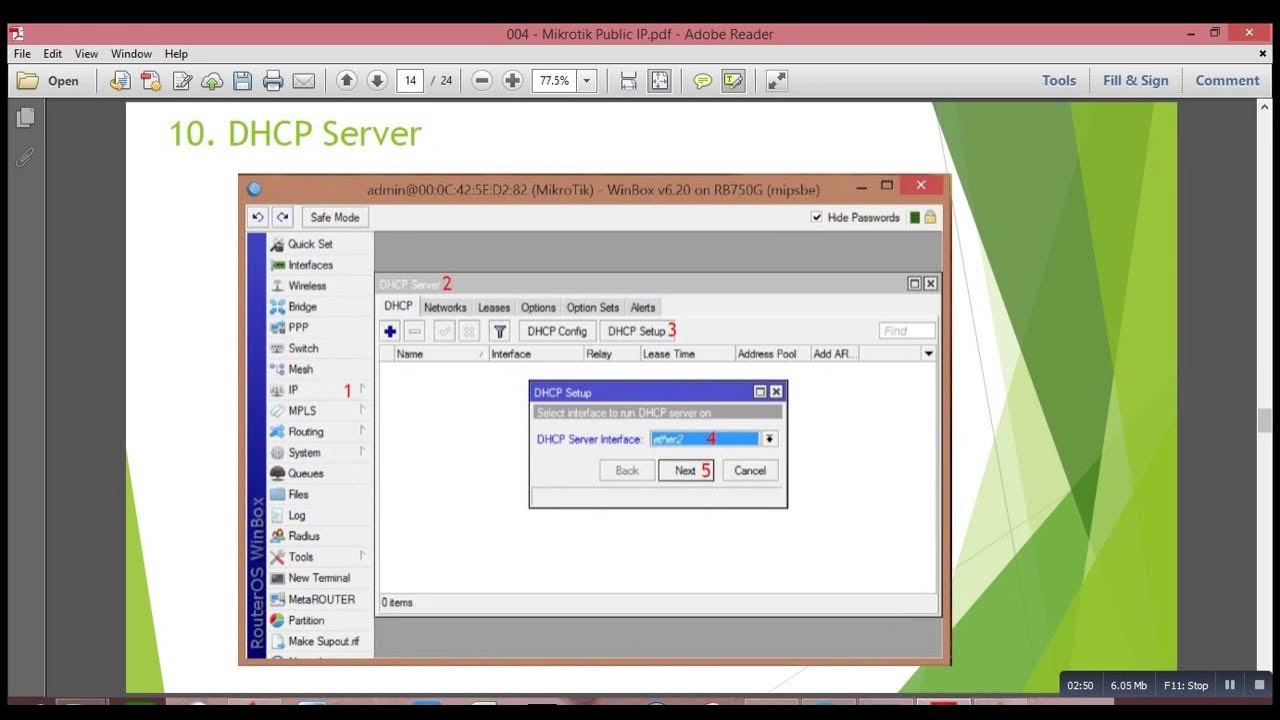The height and width of the screenshot is (720, 1280).
Task: Zoom in using the plus button
Action: click(x=513, y=81)
